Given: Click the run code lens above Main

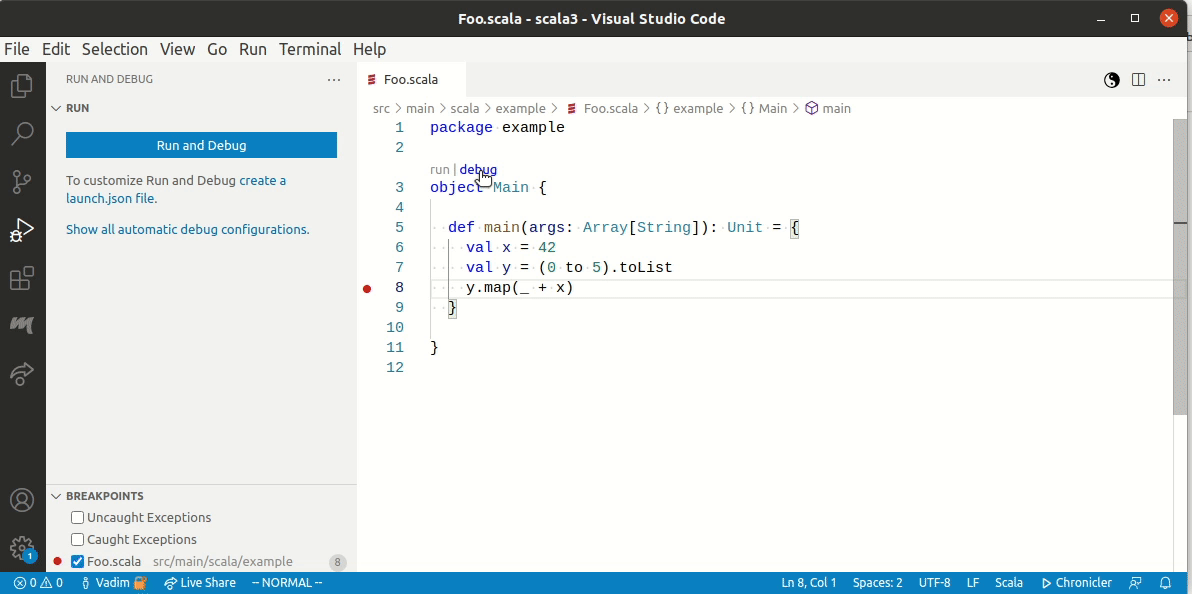Looking at the screenshot, I should 439,170.
